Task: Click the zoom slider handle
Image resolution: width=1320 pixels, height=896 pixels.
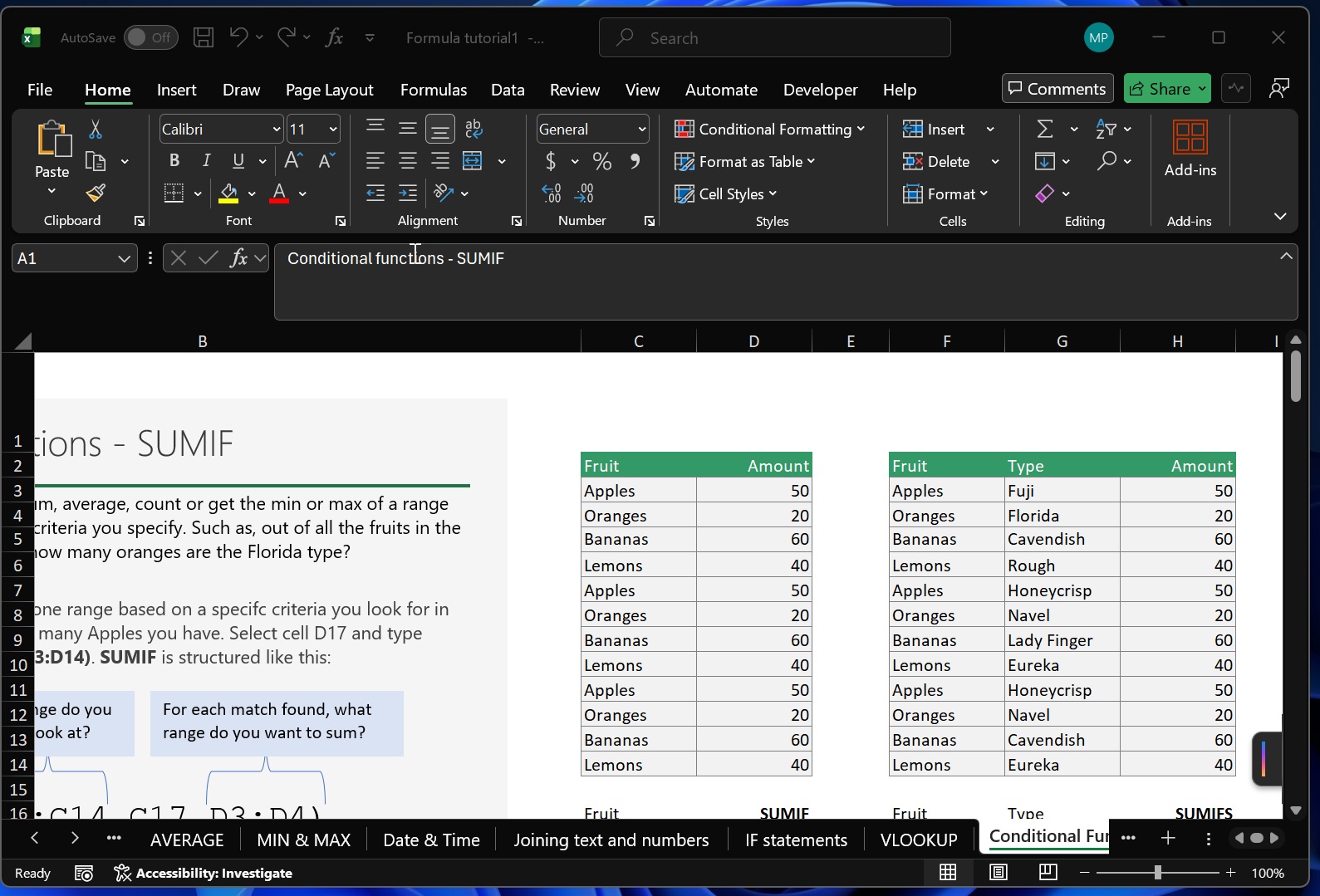Action: (x=1157, y=873)
